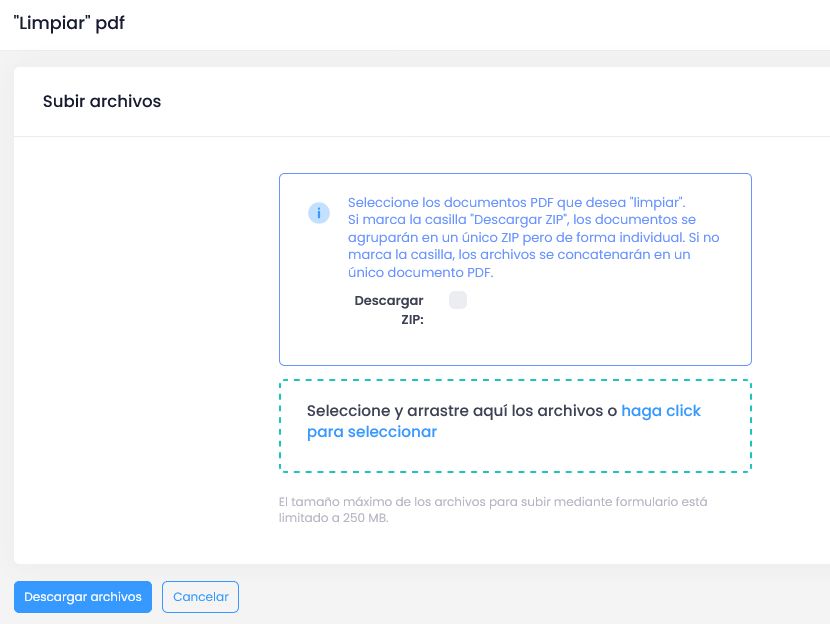Viewport: 830px width, 624px height.
Task: Click the "Descargar ZIP:" label text
Action: (389, 310)
